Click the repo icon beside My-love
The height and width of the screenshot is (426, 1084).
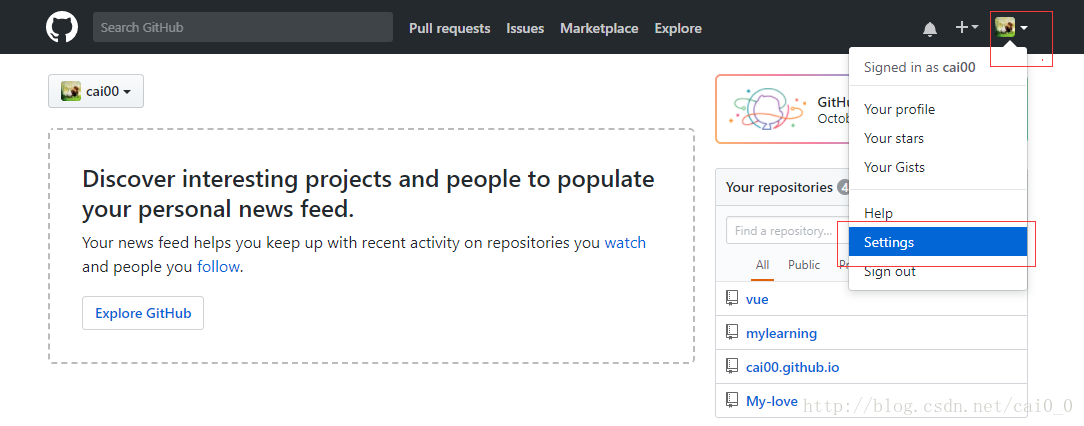(732, 400)
